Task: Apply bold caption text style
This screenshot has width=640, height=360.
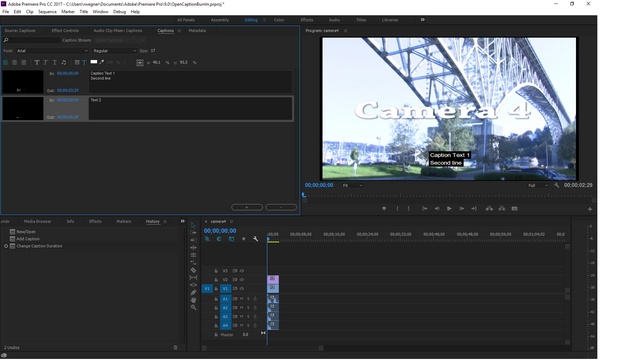Action: coord(37,62)
